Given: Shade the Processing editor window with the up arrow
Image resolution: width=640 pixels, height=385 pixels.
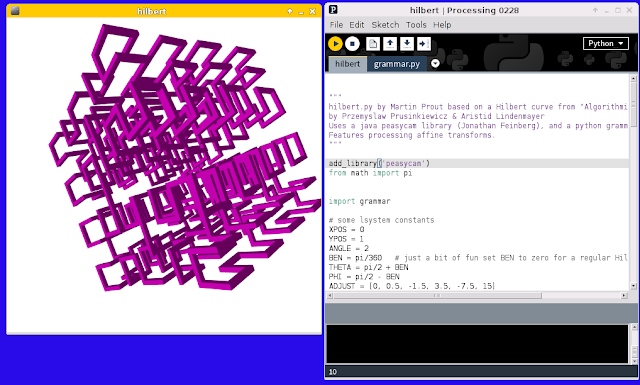Looking at the screenshot, I should [596, 10].
